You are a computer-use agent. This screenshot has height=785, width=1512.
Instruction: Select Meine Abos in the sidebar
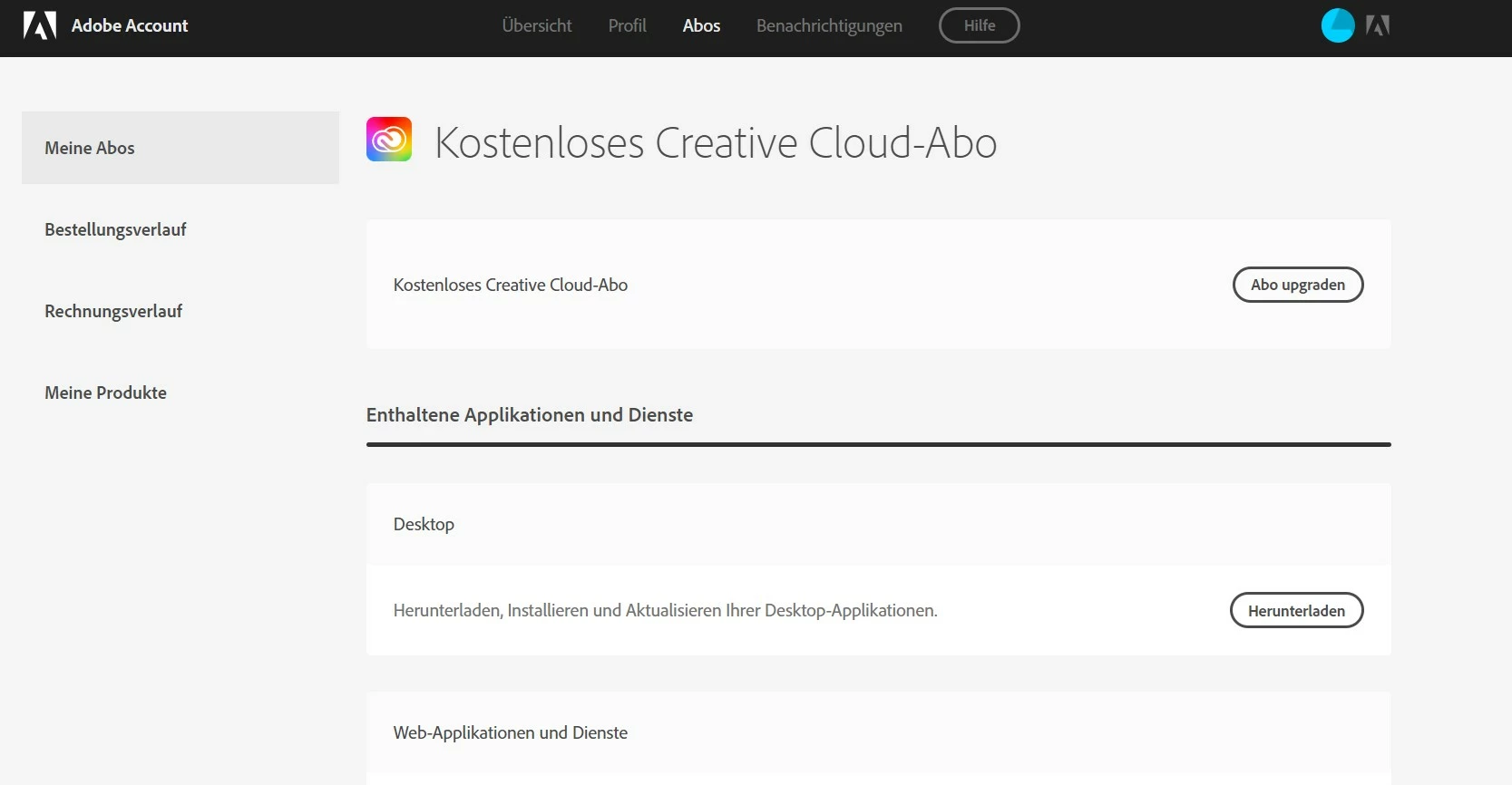(180, 148)
